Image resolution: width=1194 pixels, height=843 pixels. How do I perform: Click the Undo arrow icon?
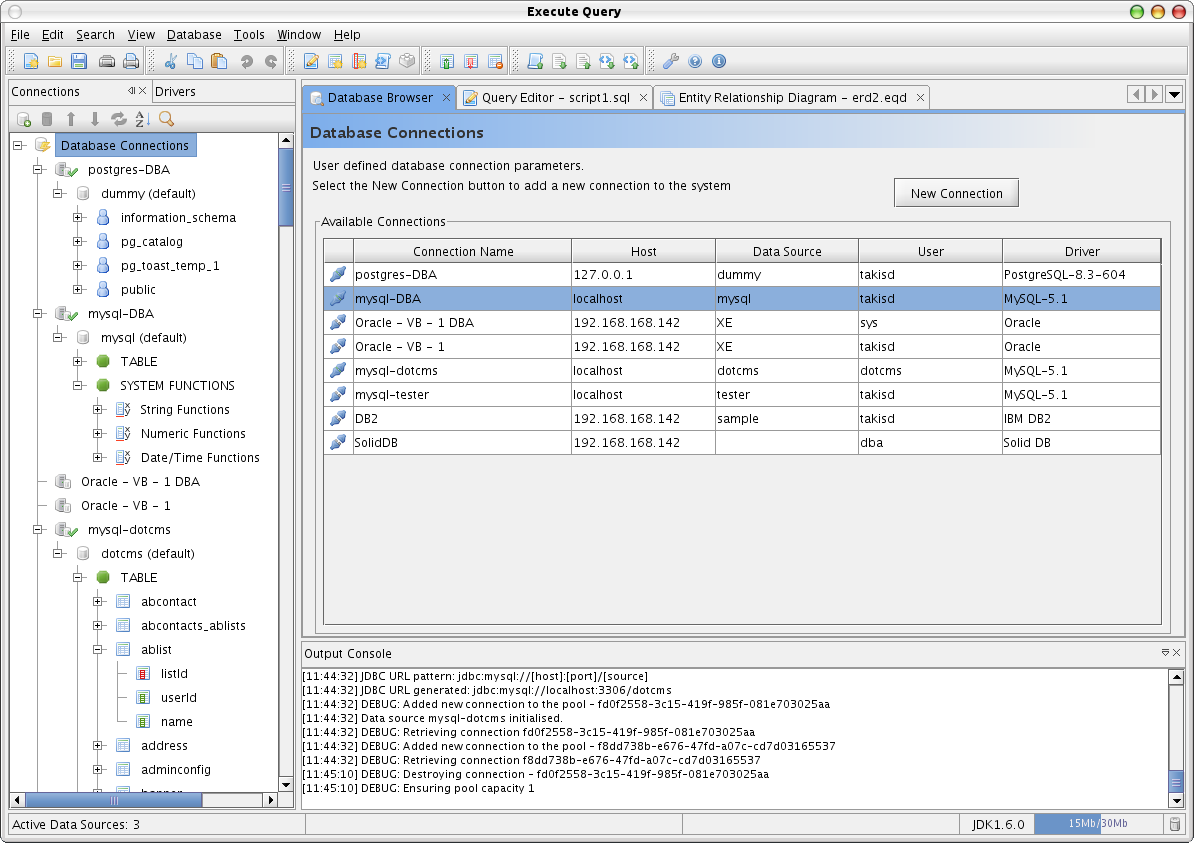(247, 62)
